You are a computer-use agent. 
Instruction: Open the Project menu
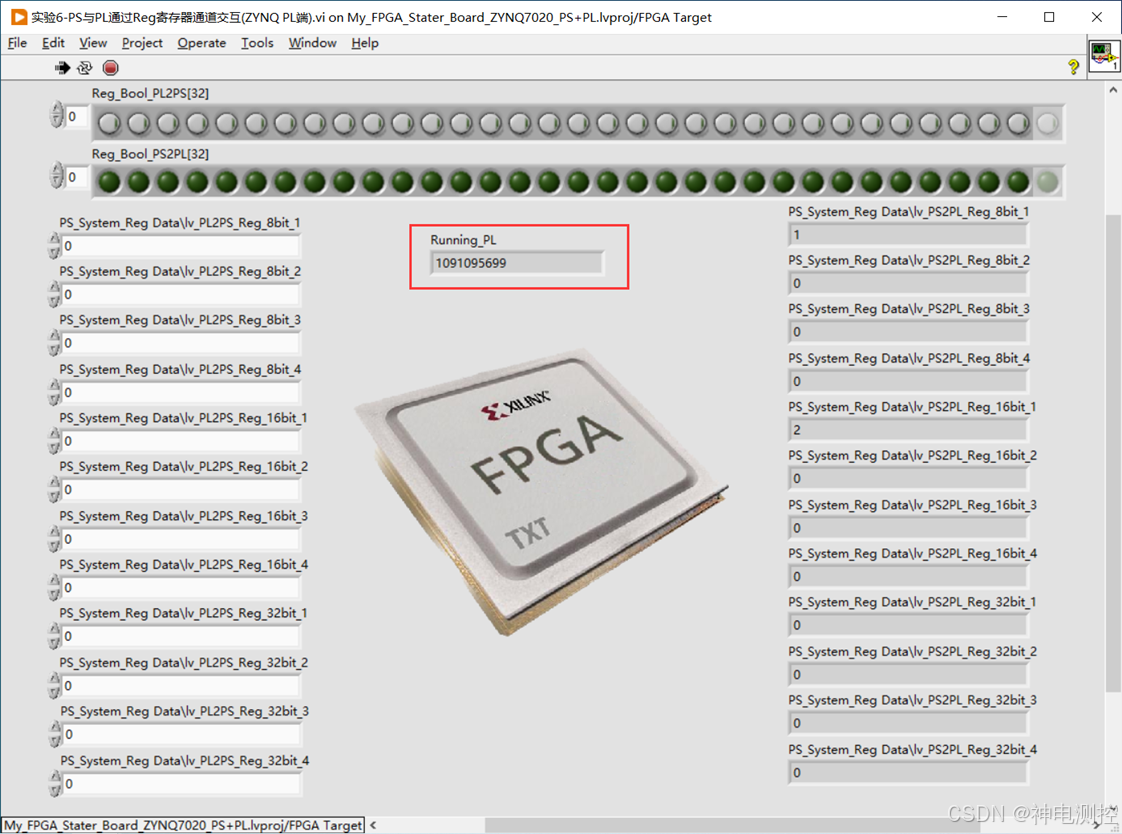pos(142,43)
